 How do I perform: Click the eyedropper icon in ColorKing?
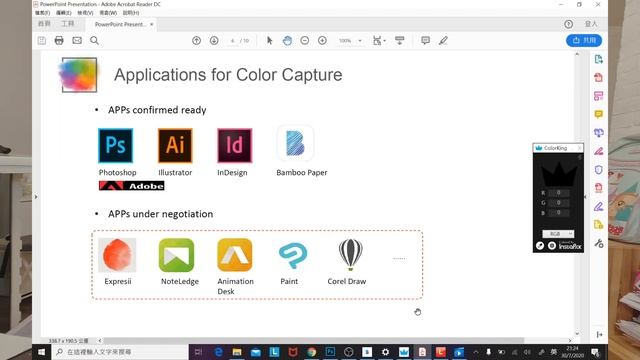tap(540, 245)
